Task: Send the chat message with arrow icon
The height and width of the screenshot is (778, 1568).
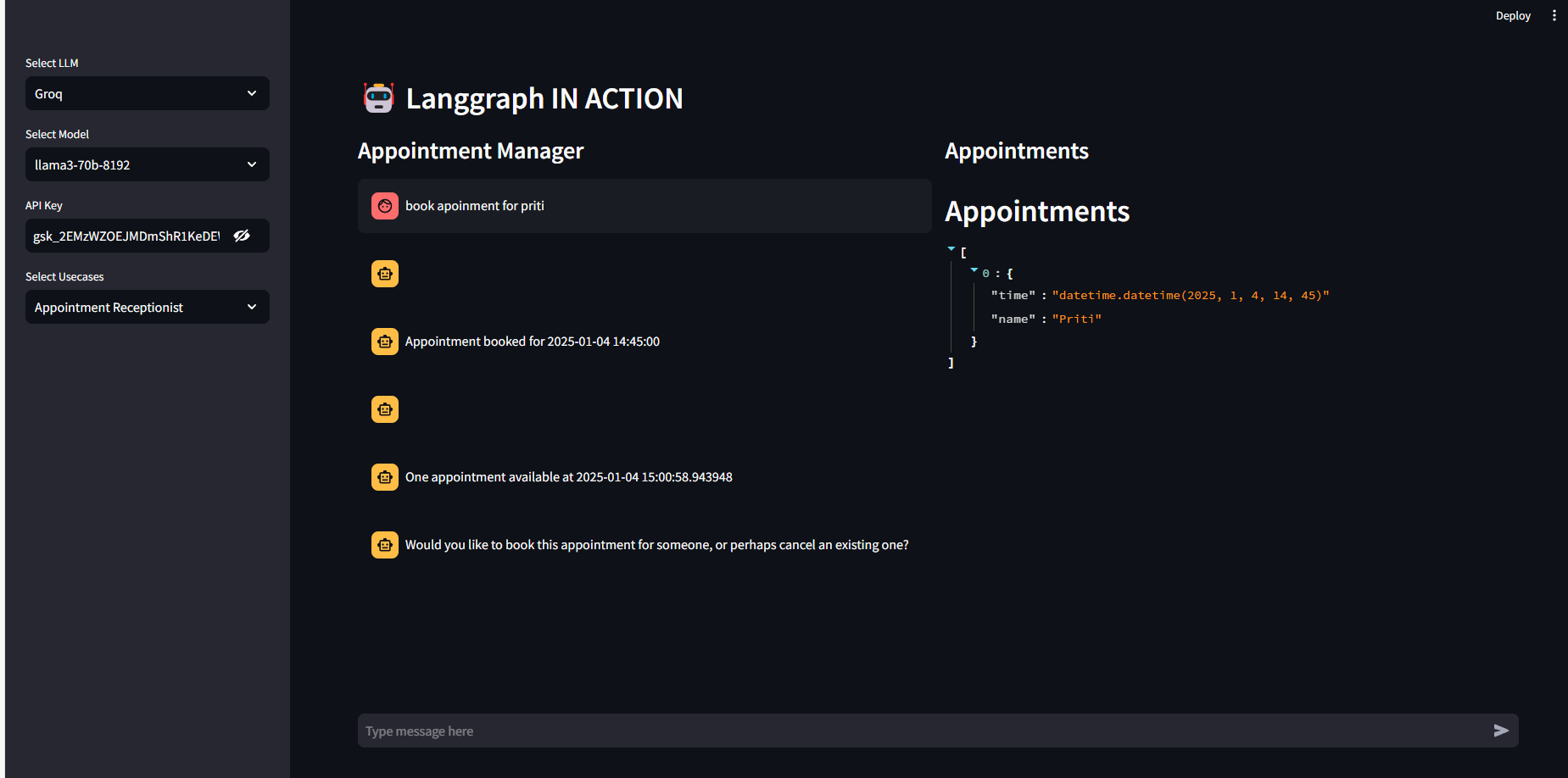Action: (1501, 731)
